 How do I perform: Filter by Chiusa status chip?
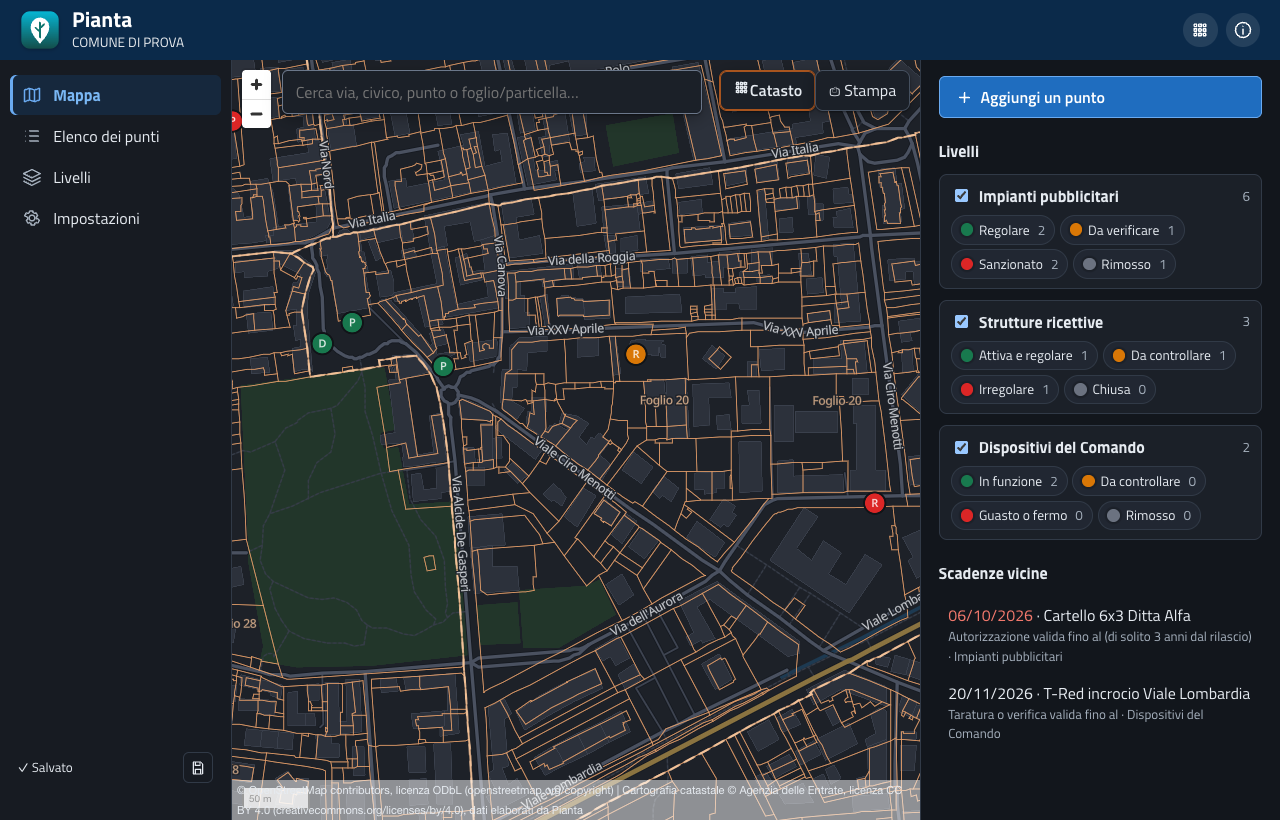point(1110,389)
